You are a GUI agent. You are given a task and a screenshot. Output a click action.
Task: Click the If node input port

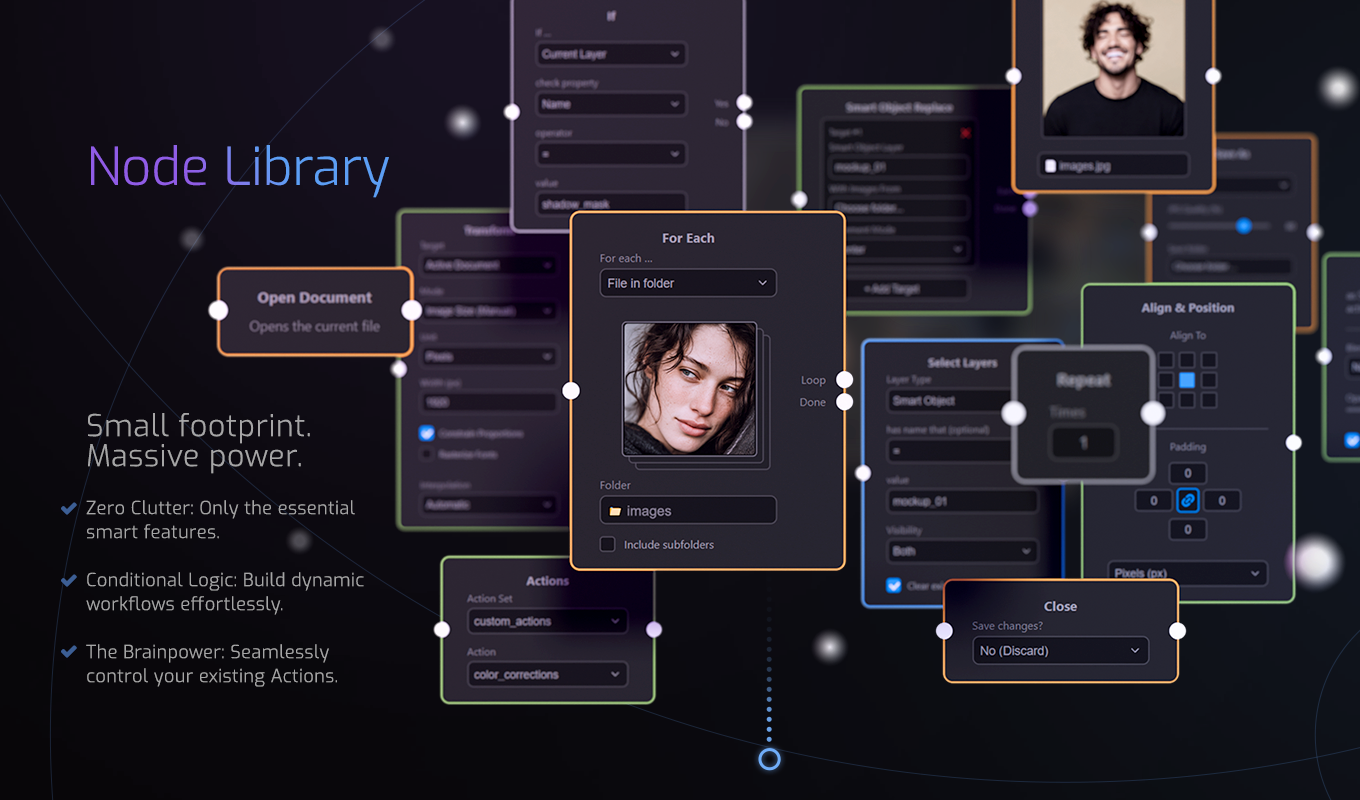click(512, 112)
